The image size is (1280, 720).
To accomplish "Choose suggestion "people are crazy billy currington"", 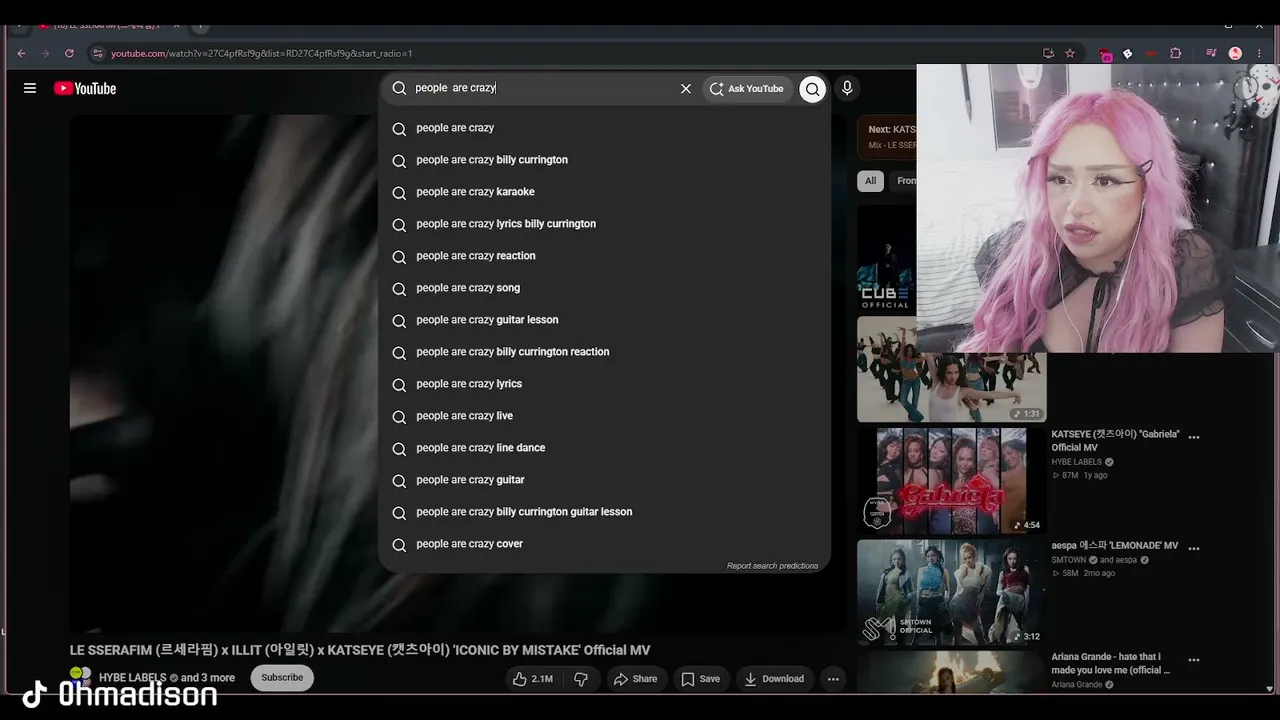I will click(x=605, y=160).
